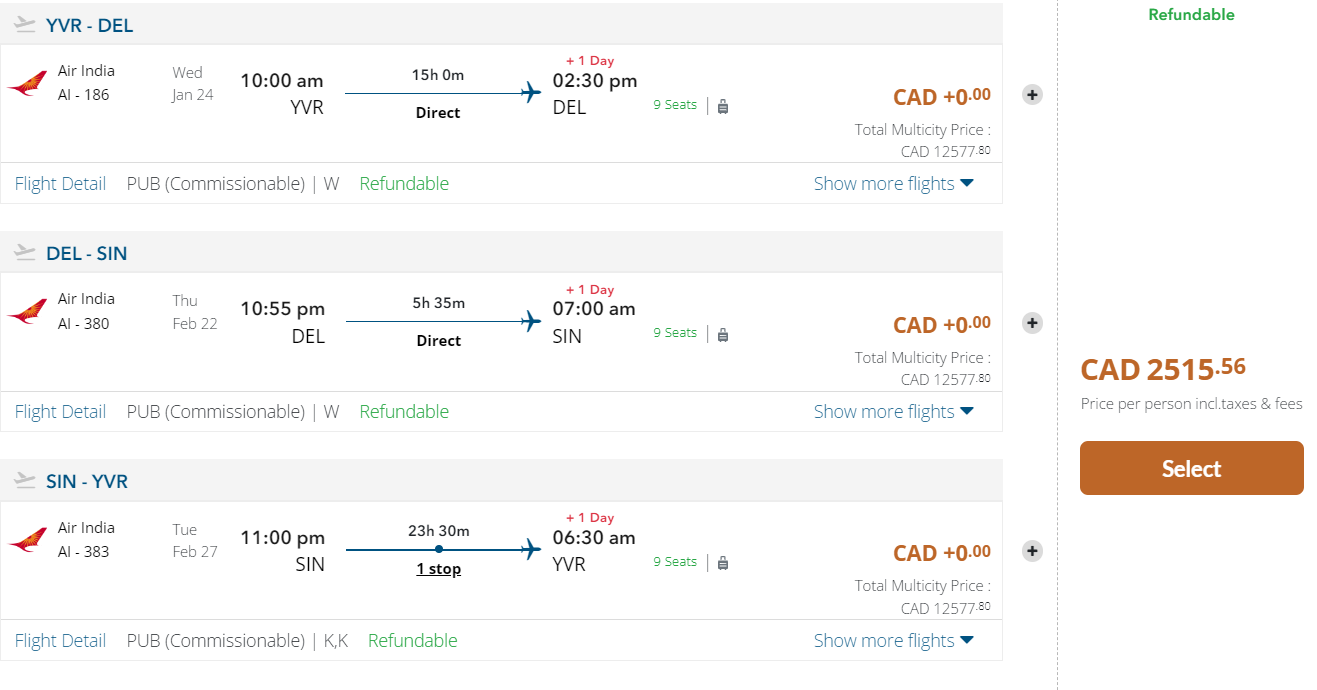The image size is (1317, 690).
Task: Click the plus icon beside SIN - YVR flight
Action: [1033, 551]
